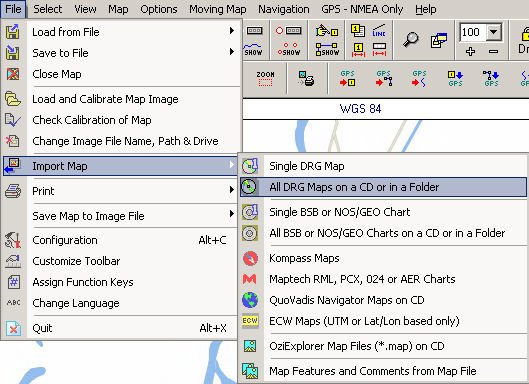The height and width of the screenshot is (384, 529).
Task: Expand the Save to File submenu
Action: point(121,53)
